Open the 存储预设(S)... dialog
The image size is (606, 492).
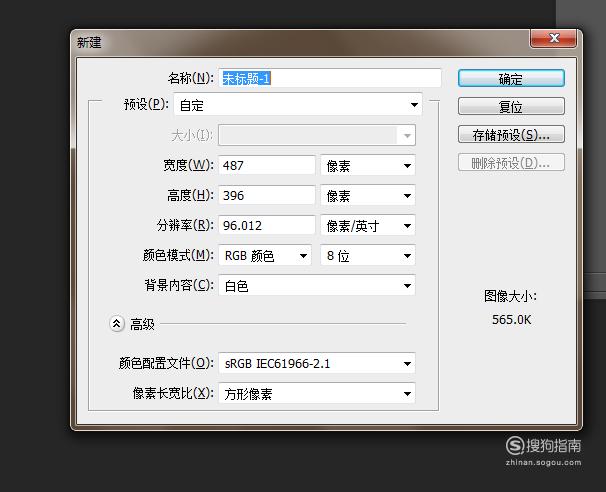click(x=511, y=134)
